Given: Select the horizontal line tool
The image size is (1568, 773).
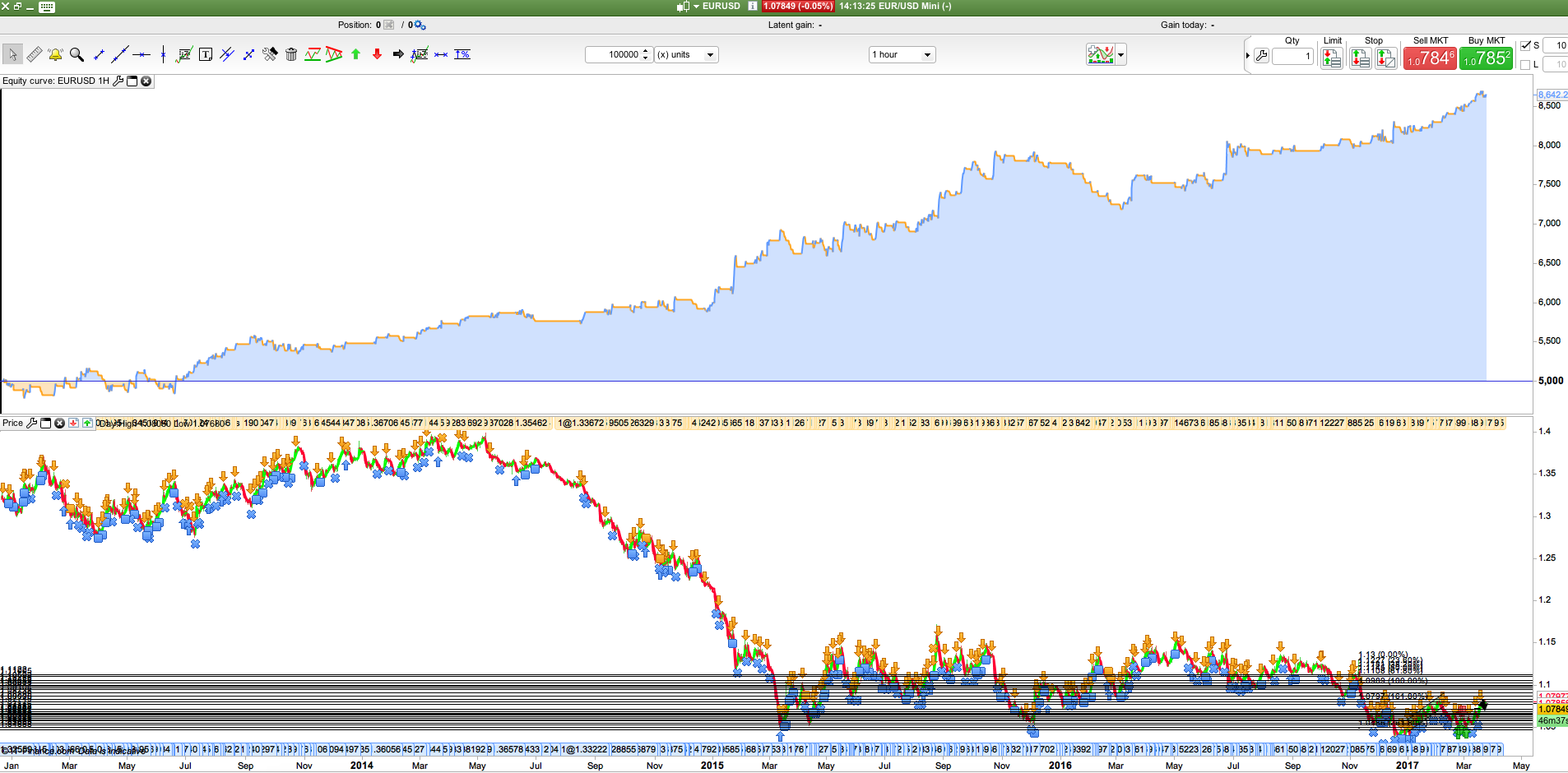Looking at the screenshot, I should (x=141, y=54).
